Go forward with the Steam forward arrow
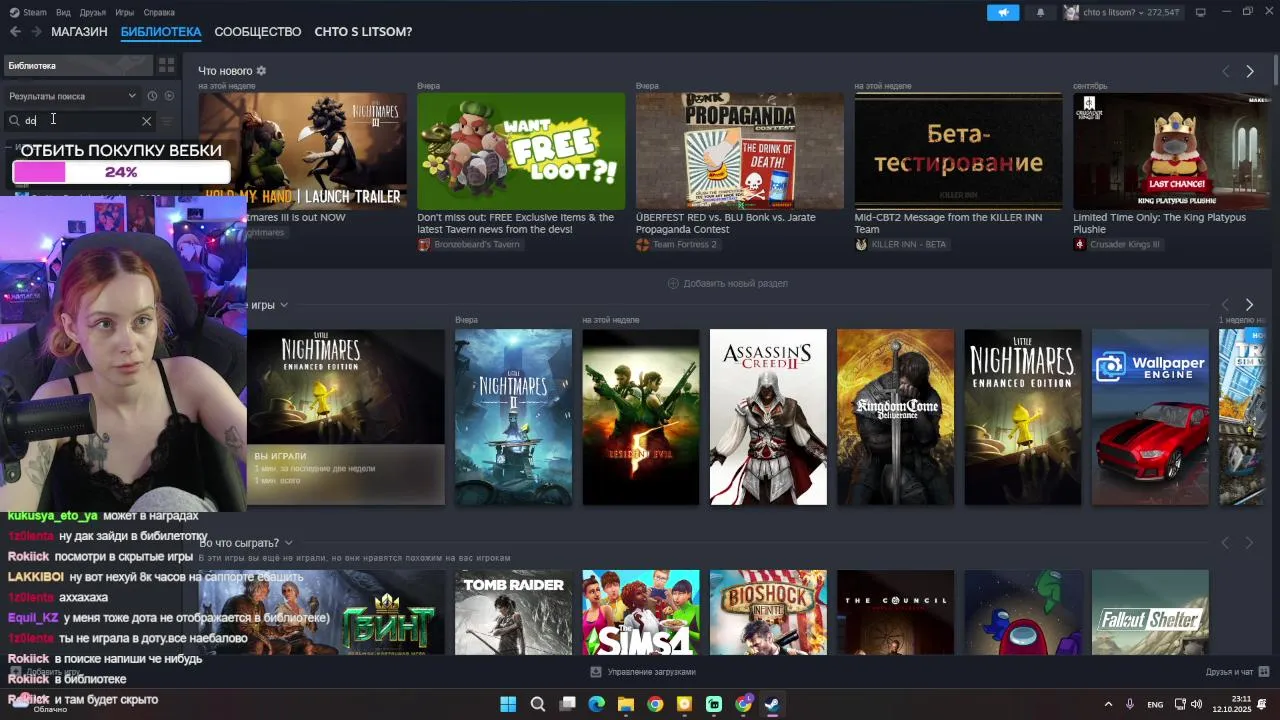This screenshot has height=720, width=1280. pyautogui.click(x=36, y=32)
